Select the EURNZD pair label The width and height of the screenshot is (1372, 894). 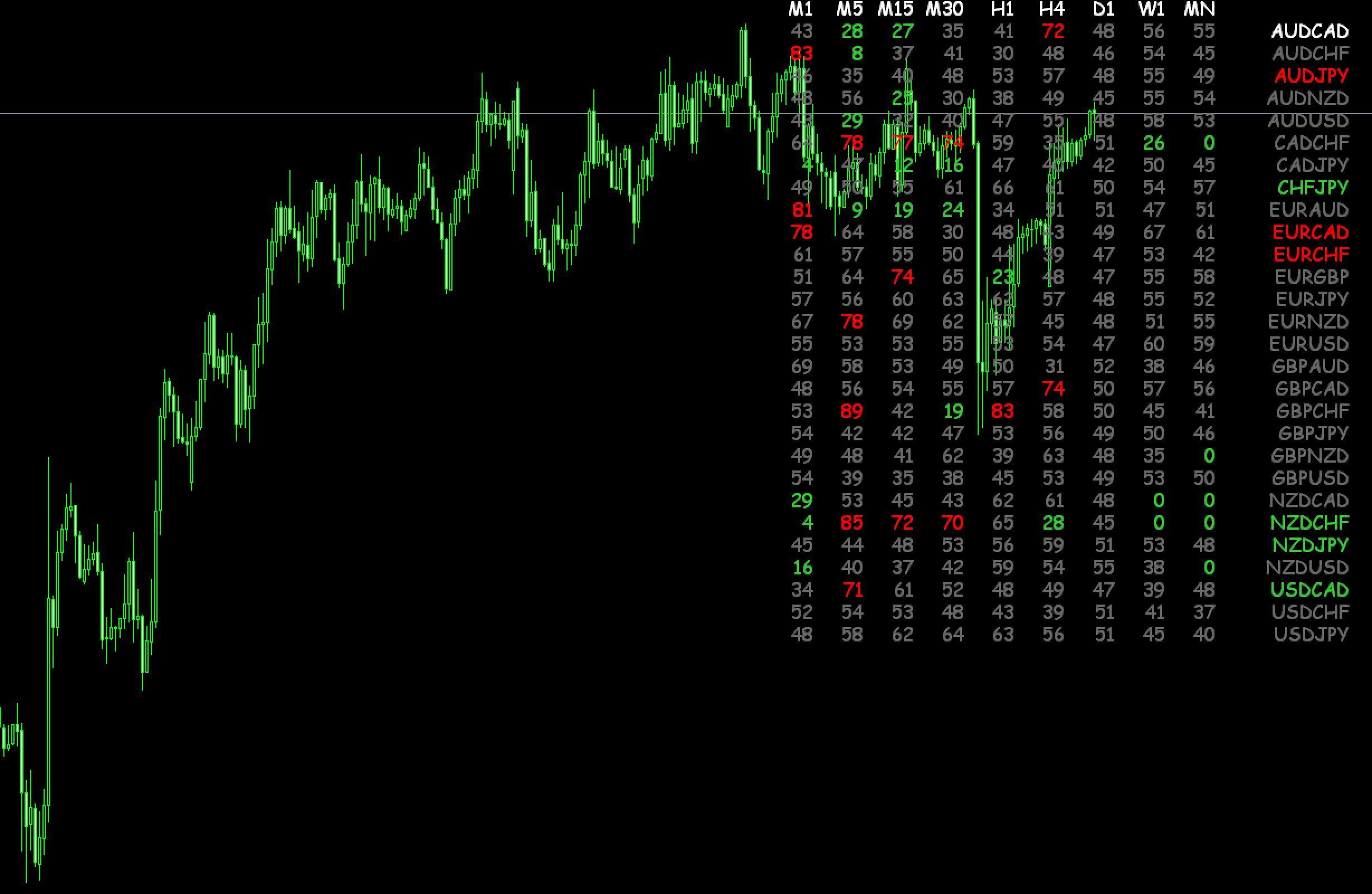pos(1308,322)
